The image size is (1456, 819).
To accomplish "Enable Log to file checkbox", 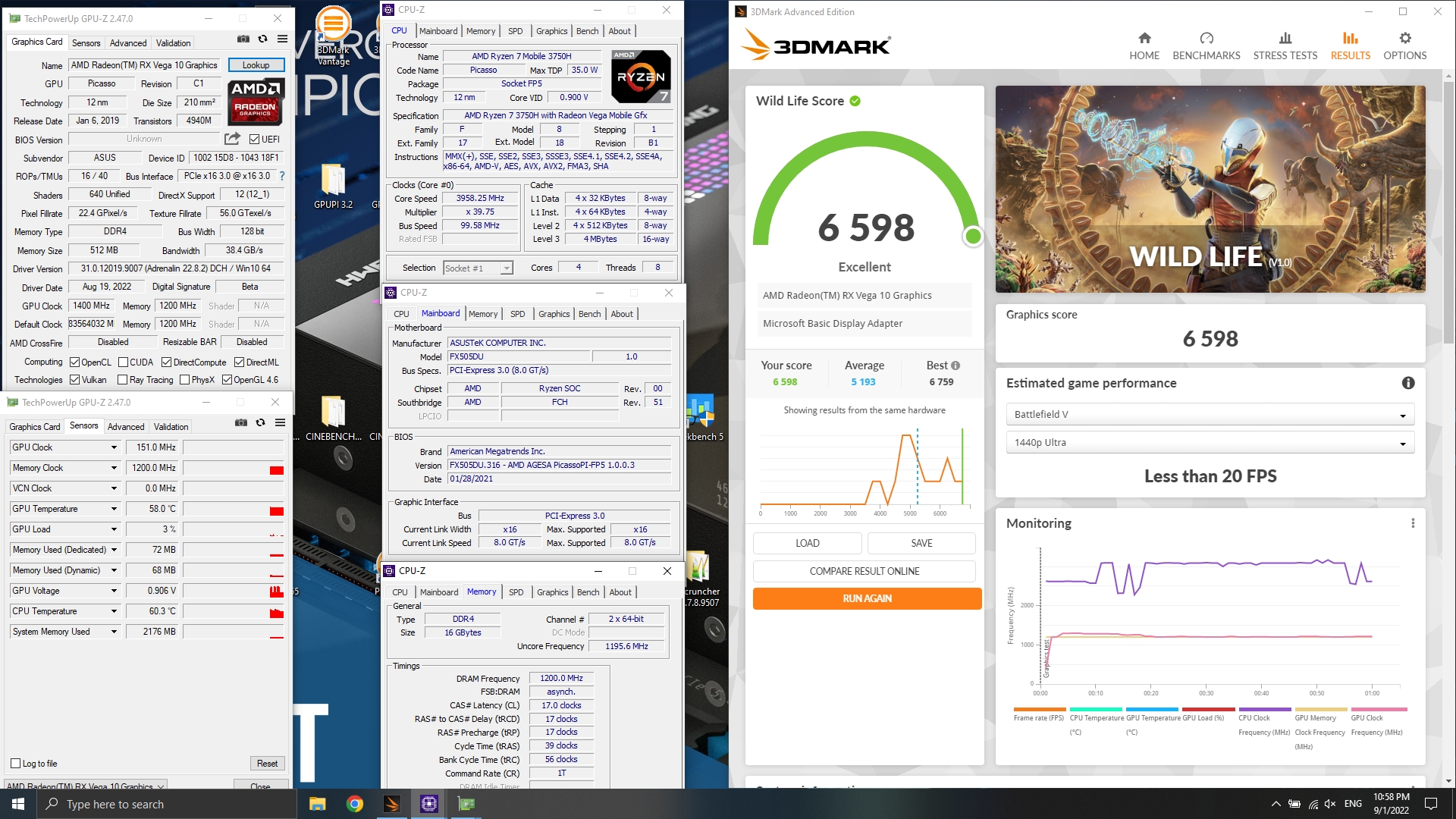I will pos(15,764).
